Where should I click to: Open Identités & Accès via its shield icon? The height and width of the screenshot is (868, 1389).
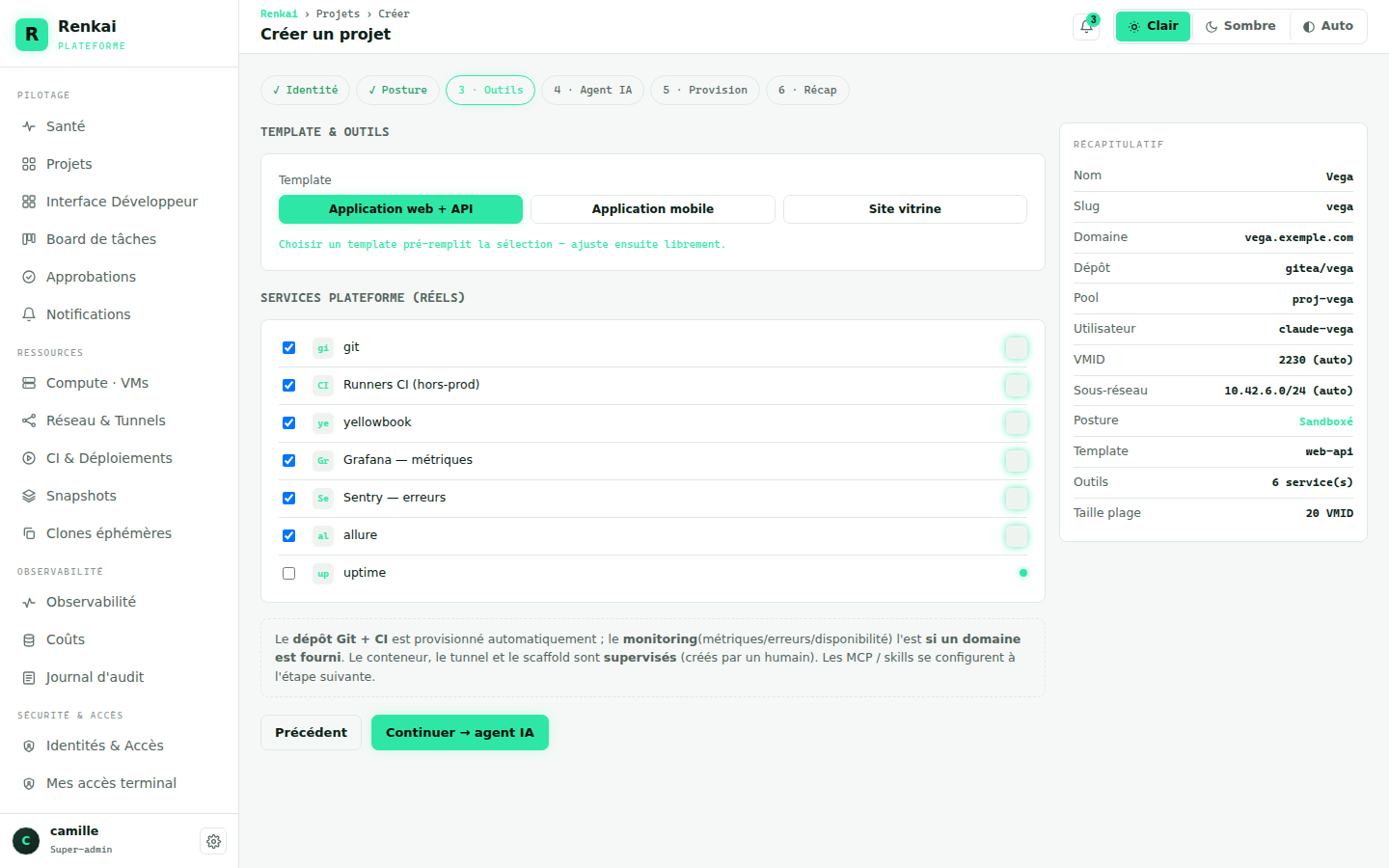pos(29,746)
